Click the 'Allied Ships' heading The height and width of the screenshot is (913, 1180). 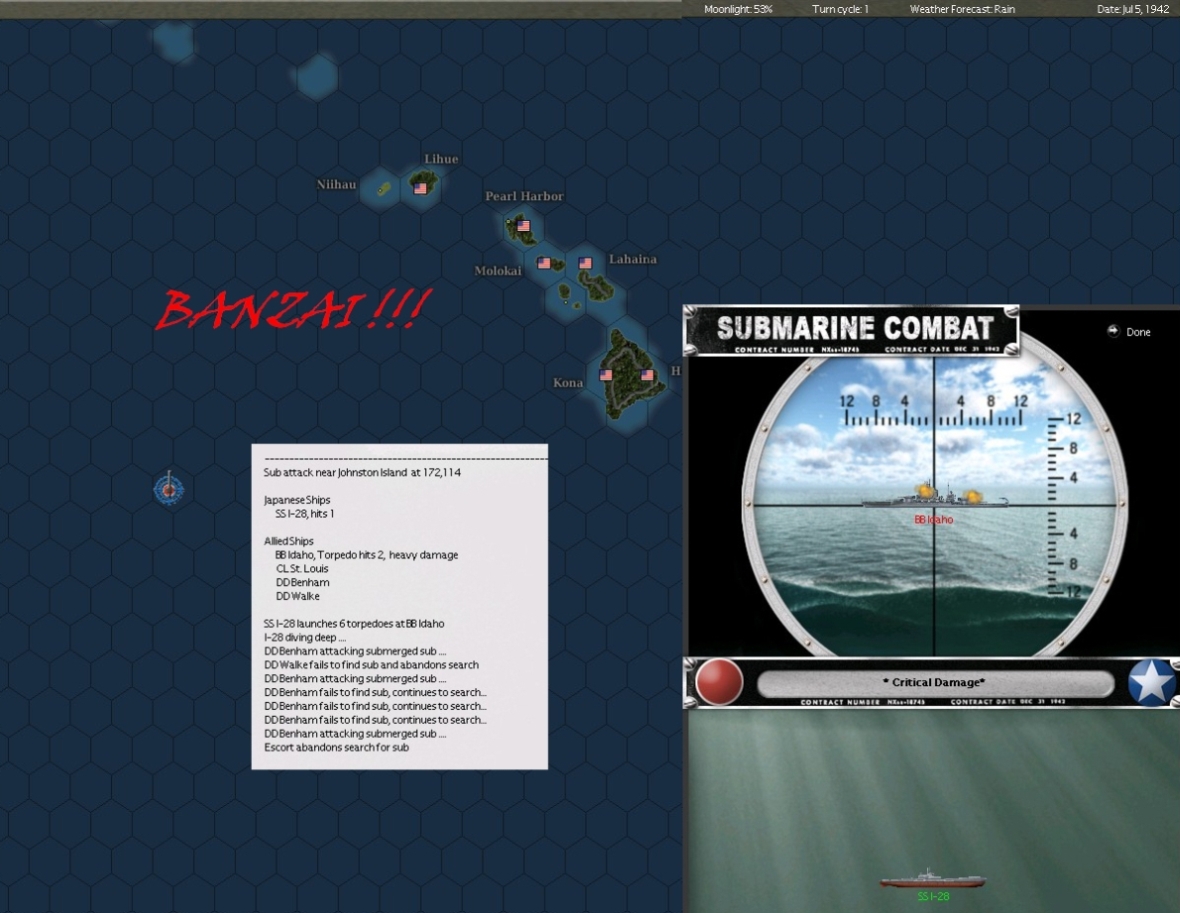(288, 541)
